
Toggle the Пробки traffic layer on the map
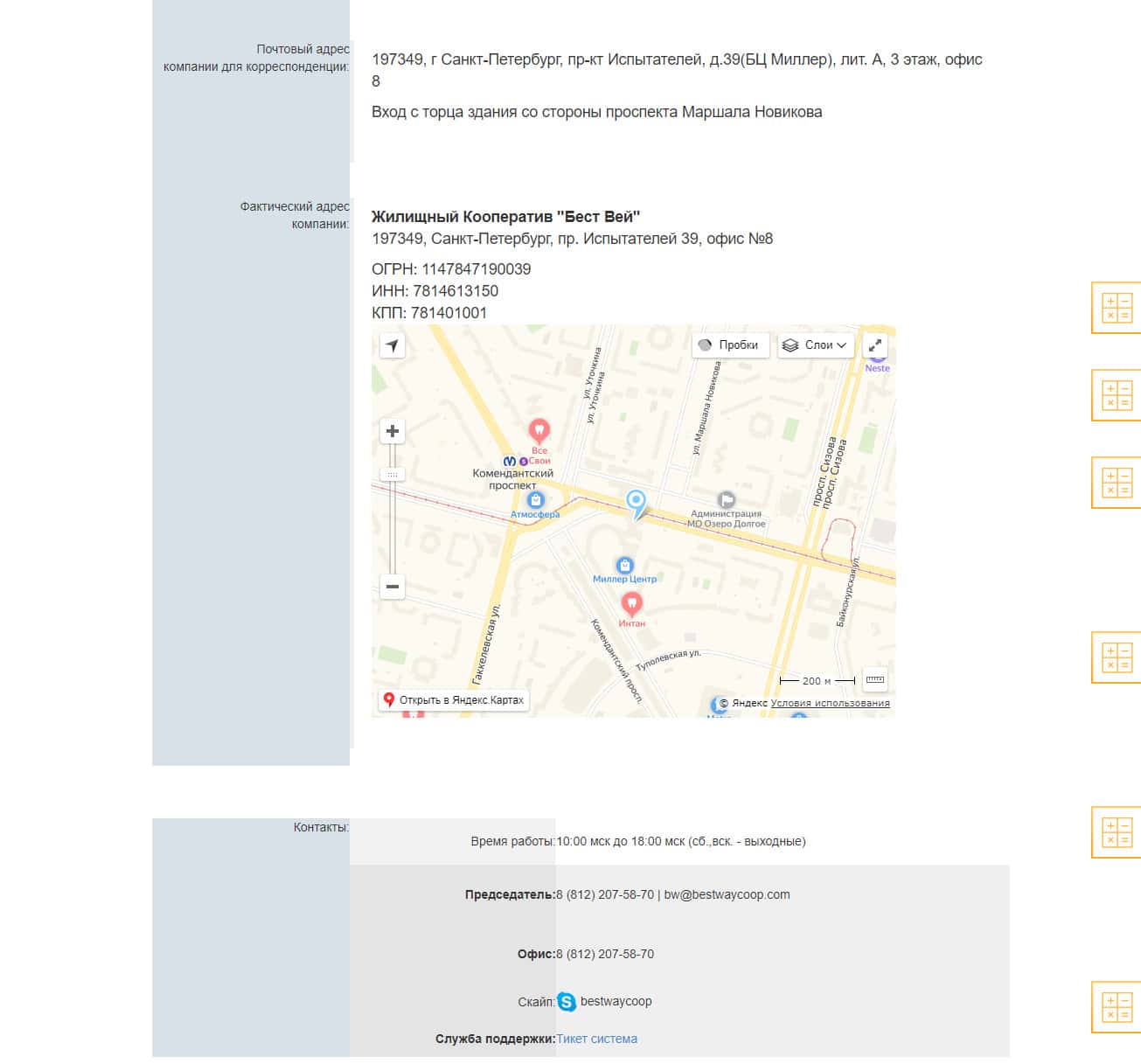tap(730, 345)
